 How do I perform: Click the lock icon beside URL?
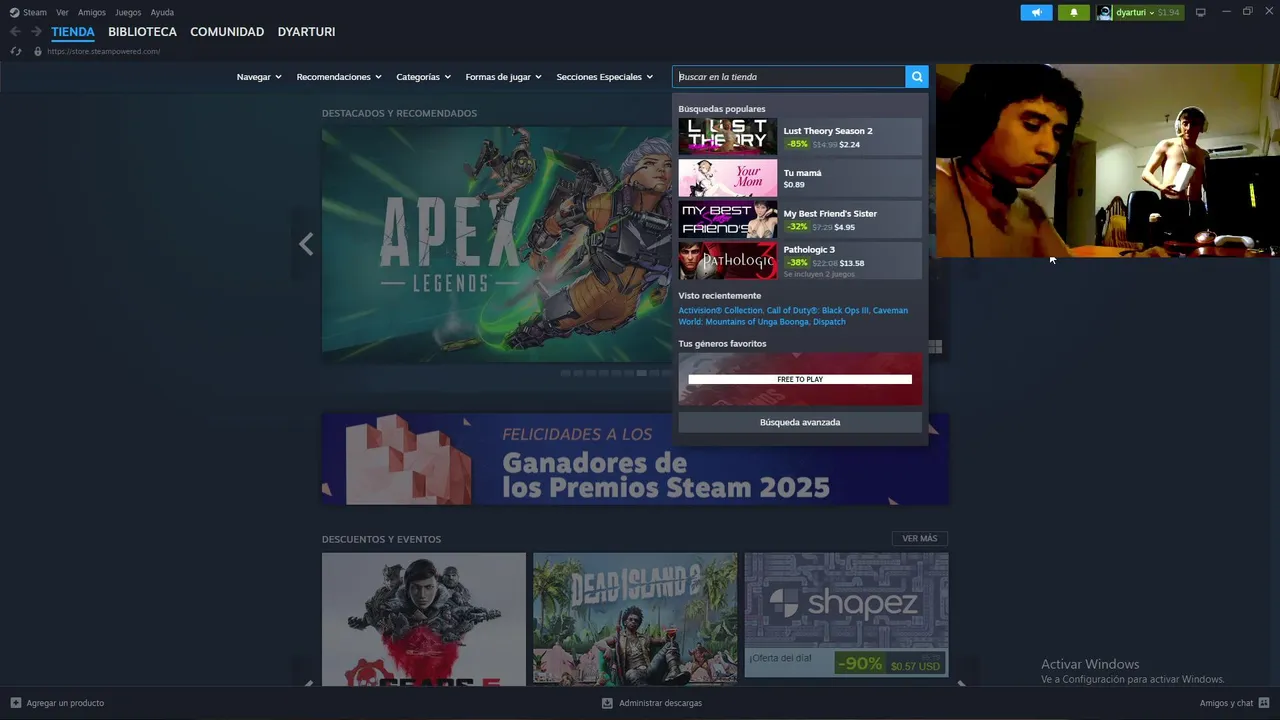38,51
